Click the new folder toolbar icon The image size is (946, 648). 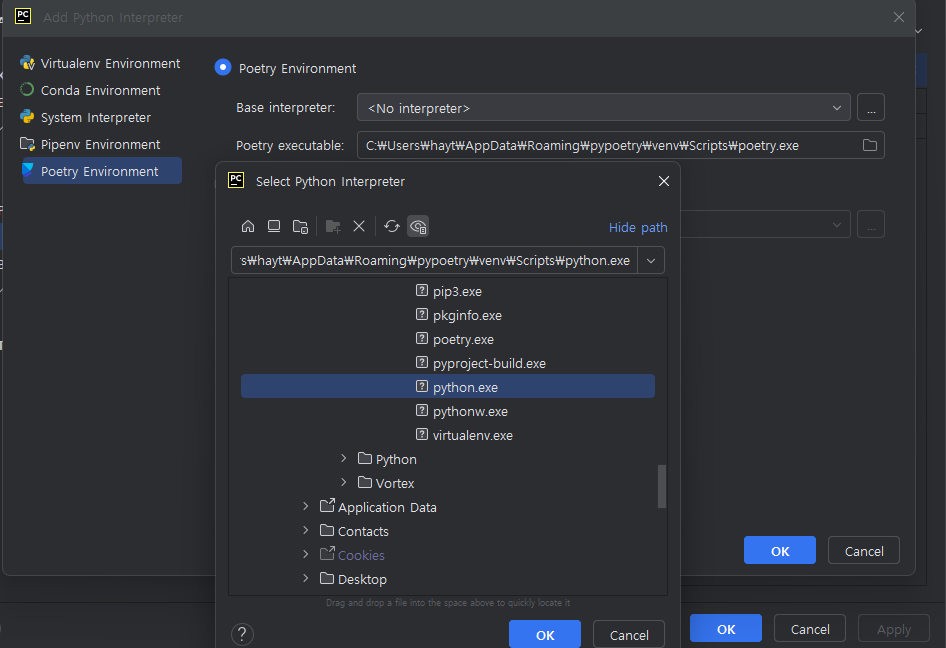click(x=333, y=226)
